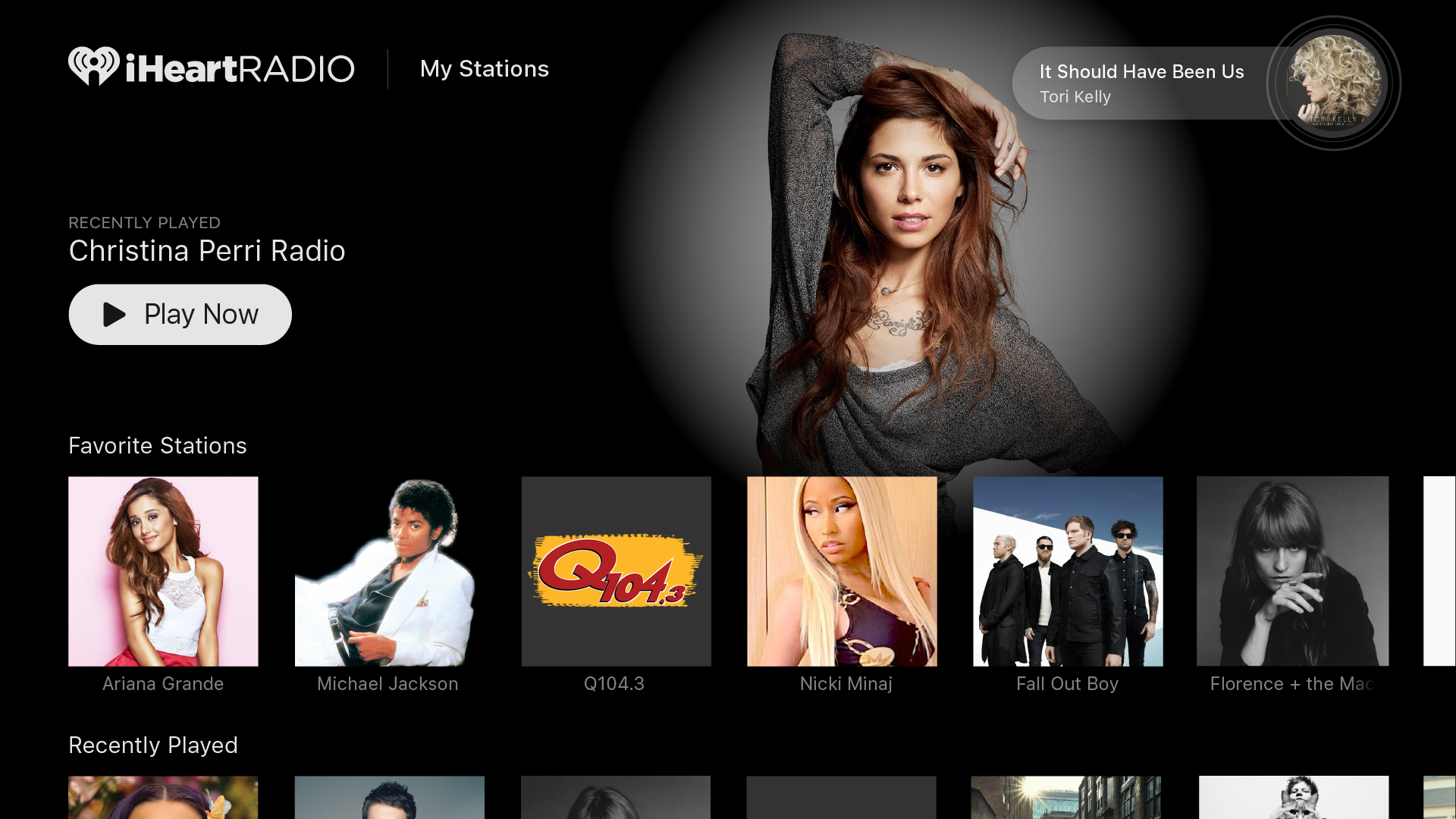Click the 'Recently Played' section heading at bottom
The height and width of the screenshot is (819, 1456).
pos(153,745)
